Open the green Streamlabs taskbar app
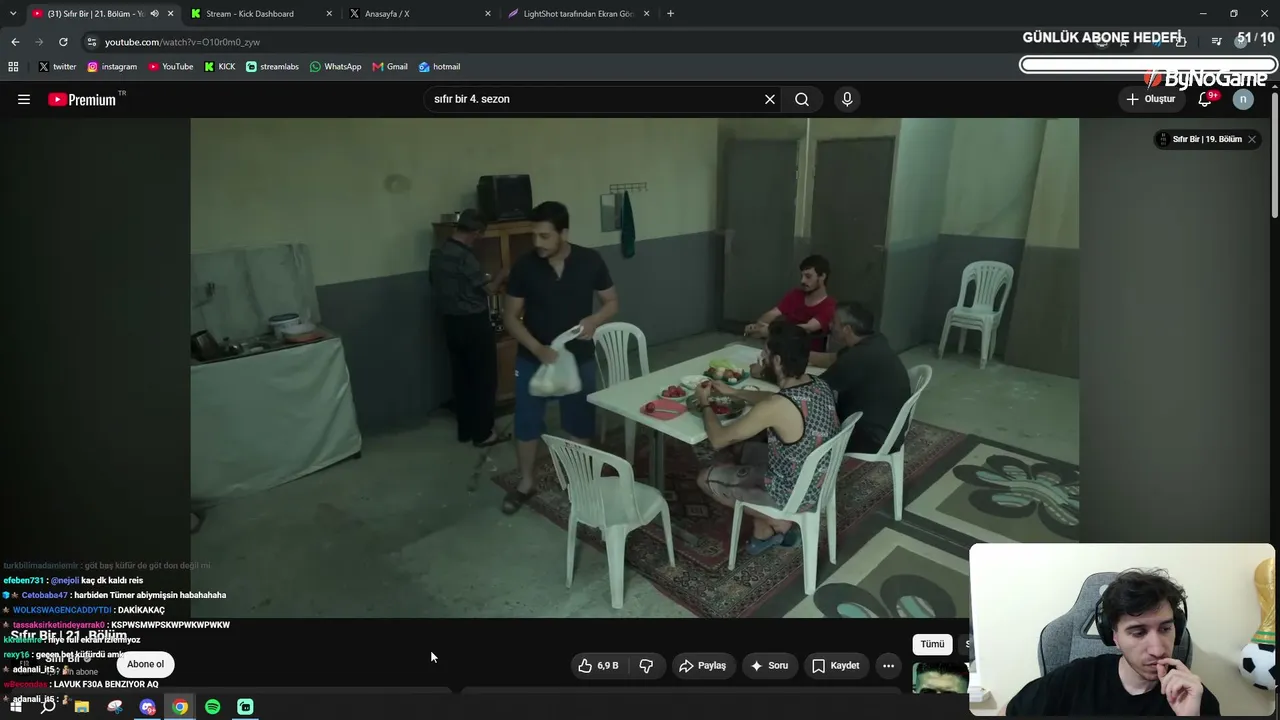 click(245, 707)
